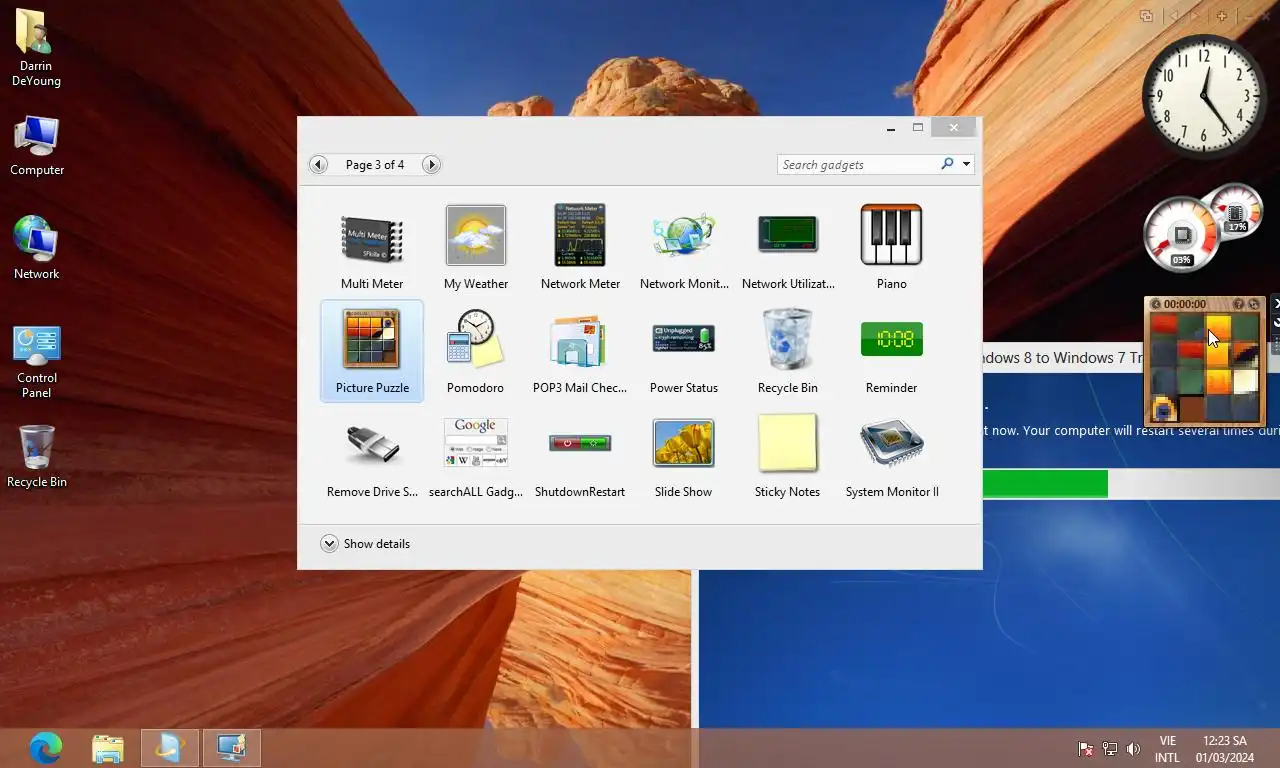This screenshot has width=1280, height=768.
Task: Open the Control Panel desktop icon
Action: tap(37, 362)
